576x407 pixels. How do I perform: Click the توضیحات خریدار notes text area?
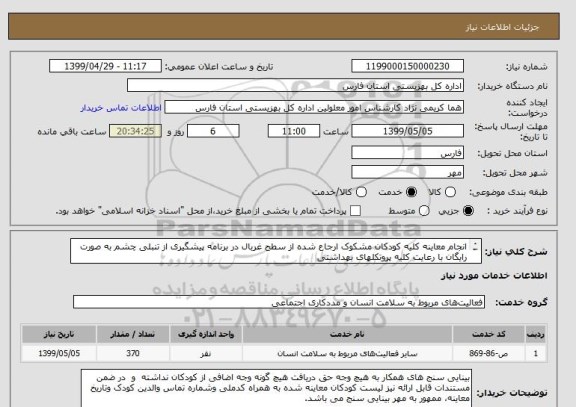[276, 388]
